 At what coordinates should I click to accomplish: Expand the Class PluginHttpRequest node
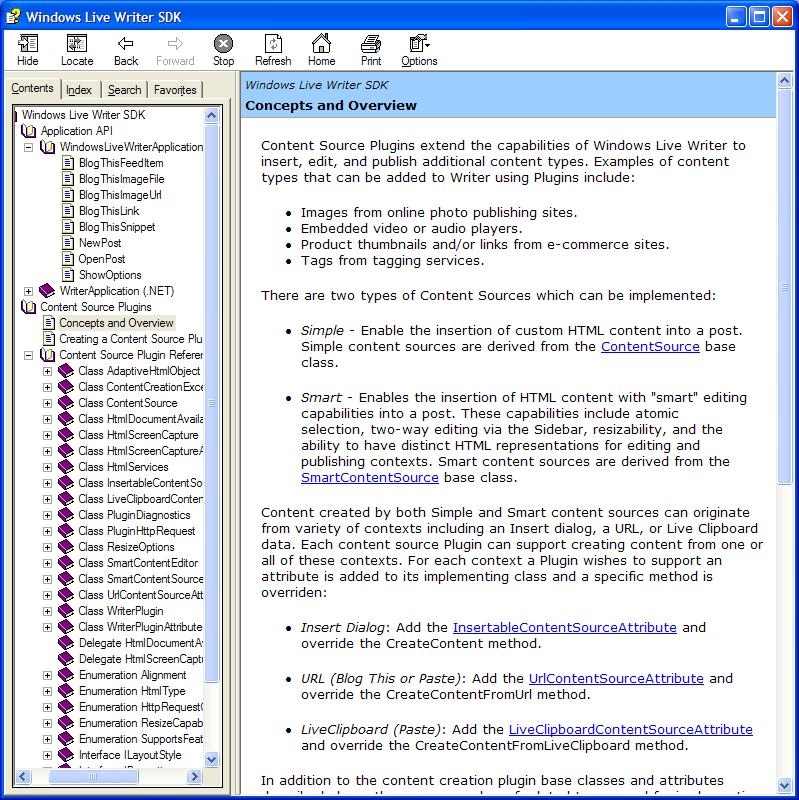pyautogui.click(x=47, y=531)
